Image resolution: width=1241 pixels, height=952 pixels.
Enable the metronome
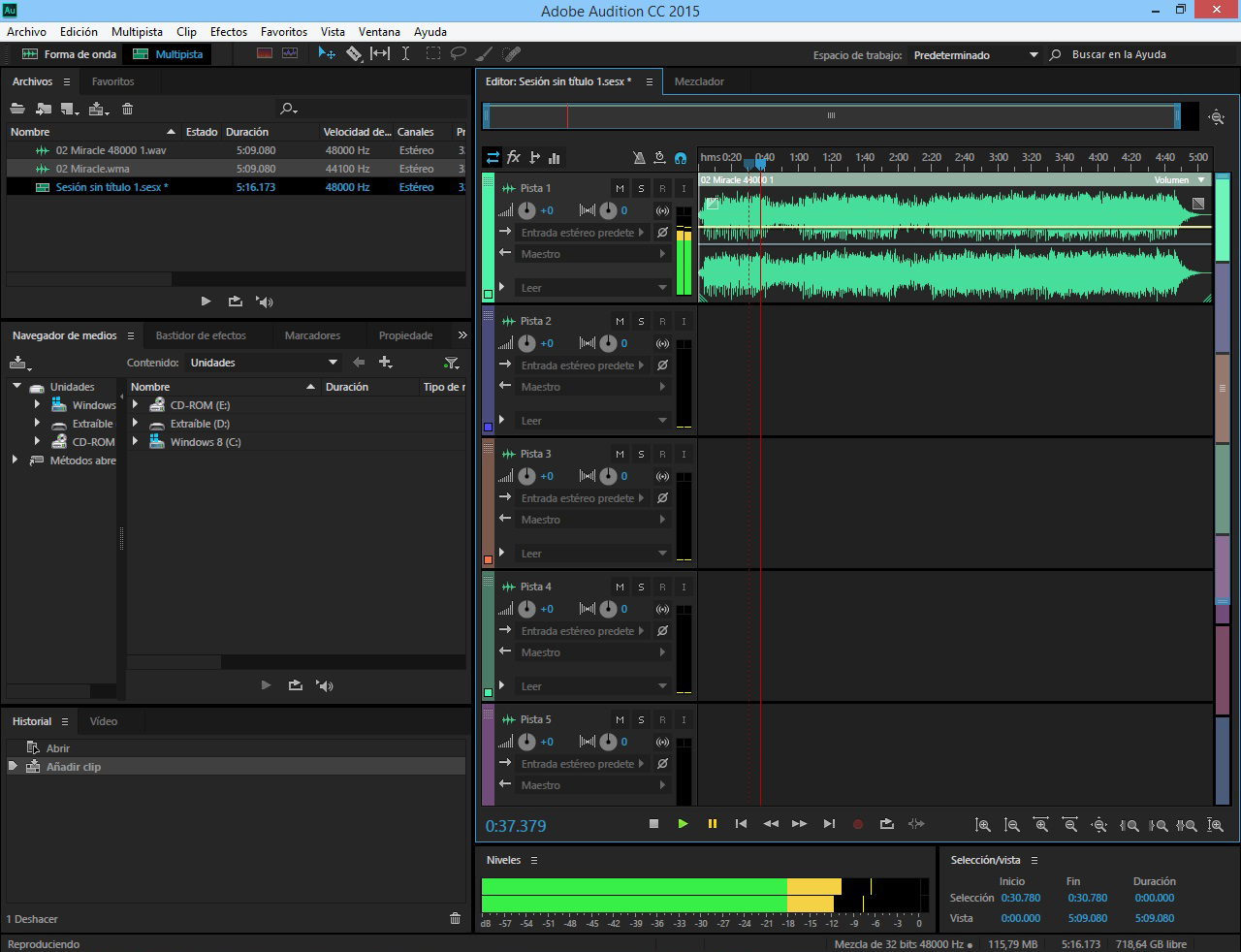639,158
